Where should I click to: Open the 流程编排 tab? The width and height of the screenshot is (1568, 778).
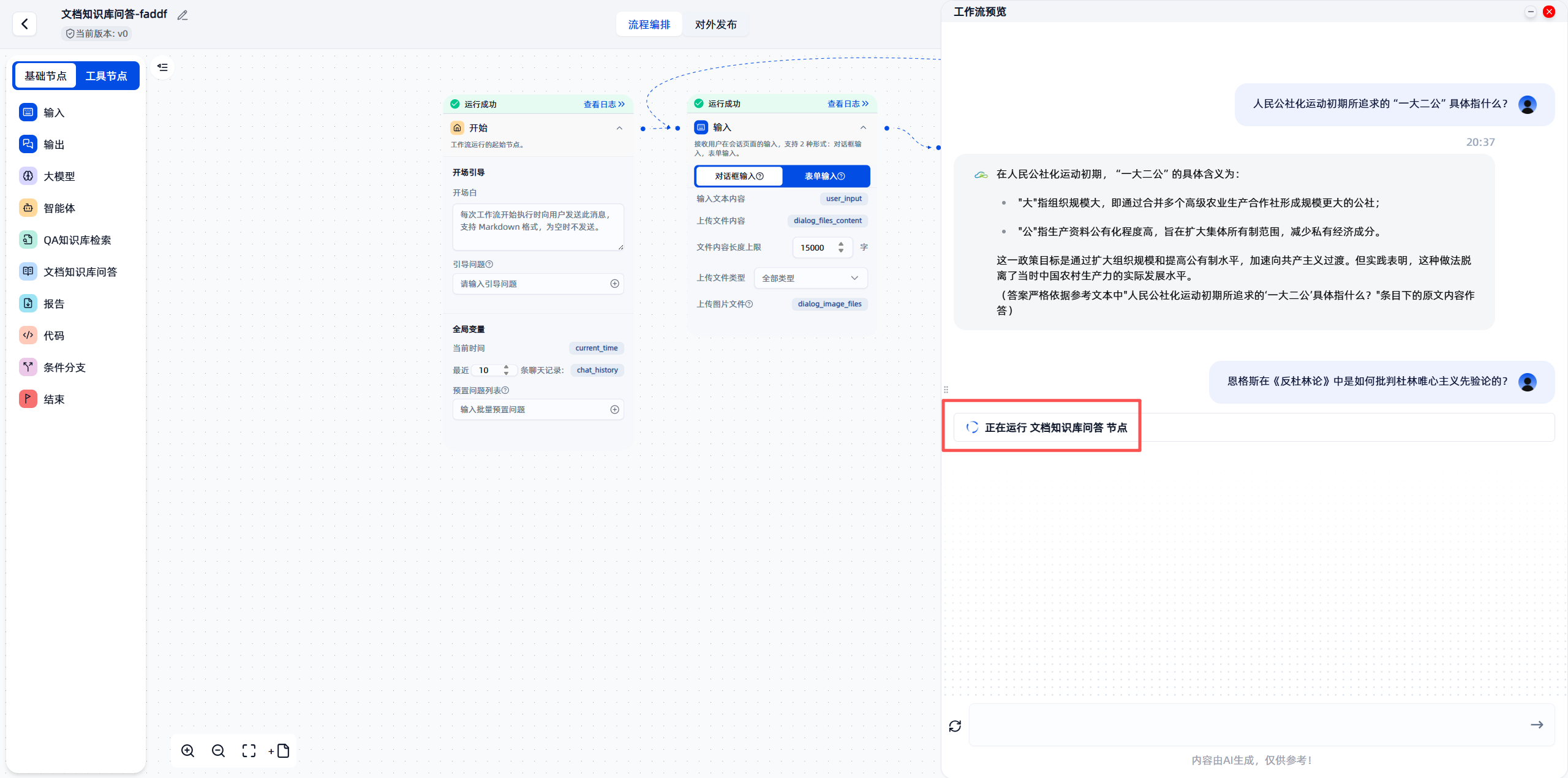(649, 25)
